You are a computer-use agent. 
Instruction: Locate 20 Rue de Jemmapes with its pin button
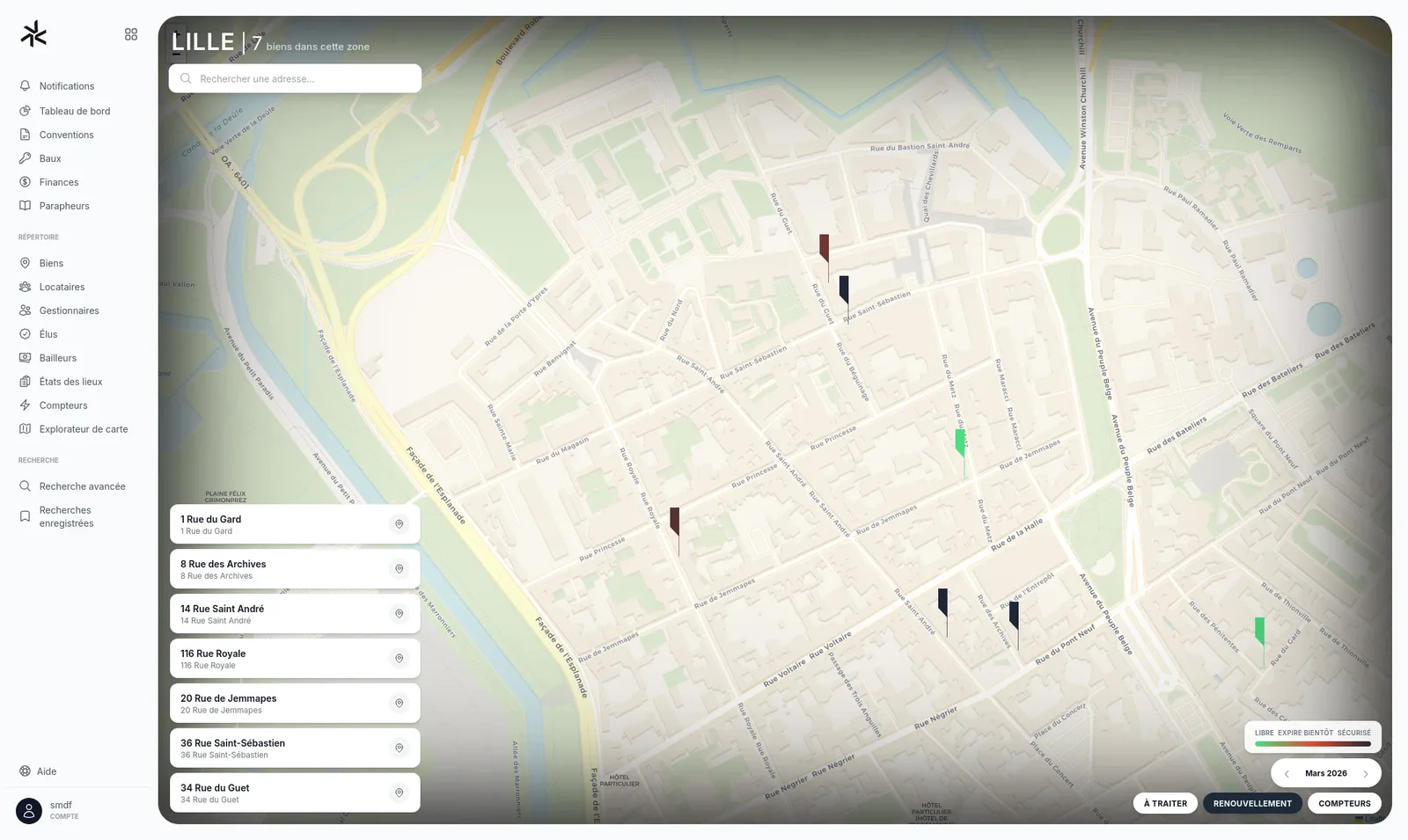point(399,705)
